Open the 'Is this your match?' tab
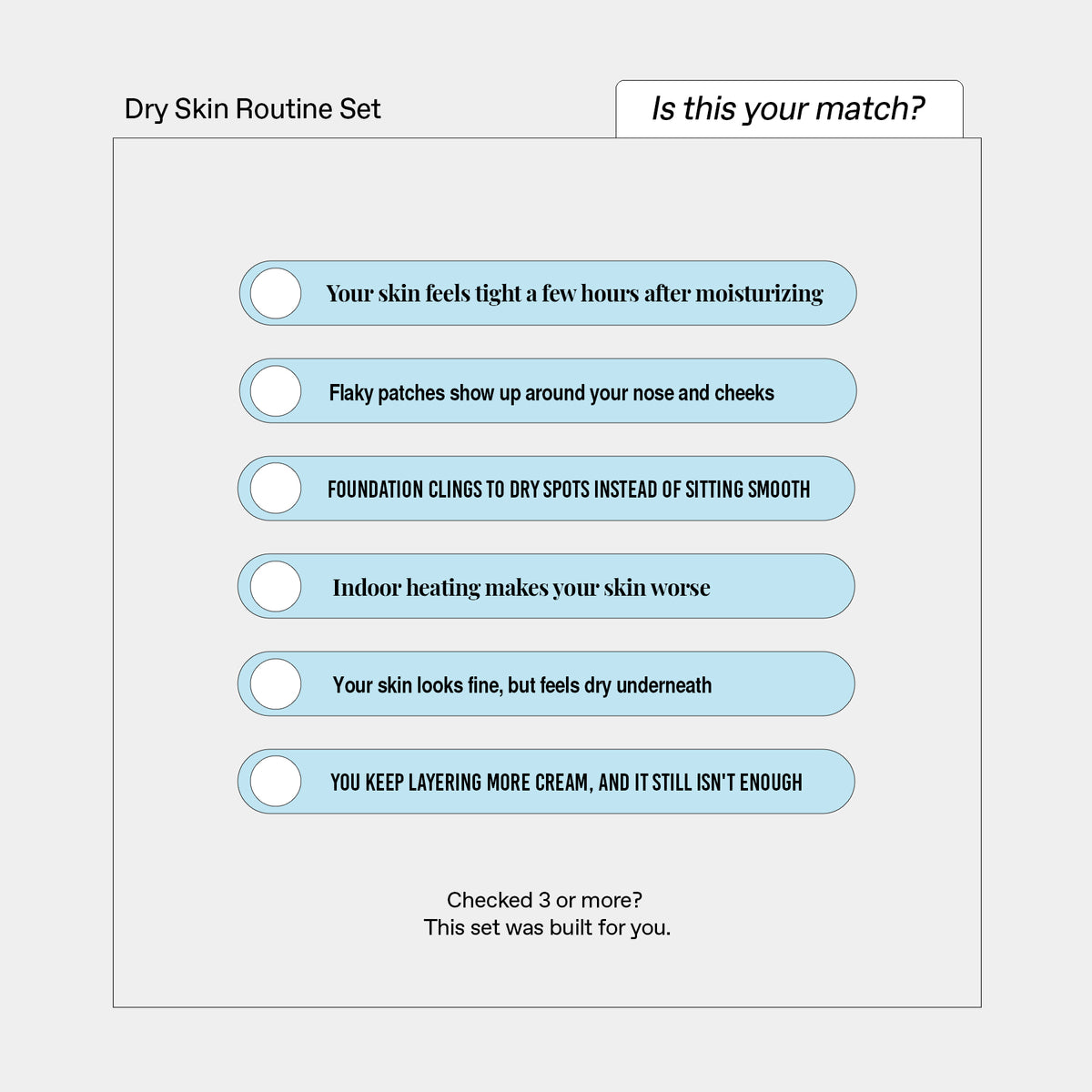The height and width of the screenshot is (1092, 1092). point(789,109)
